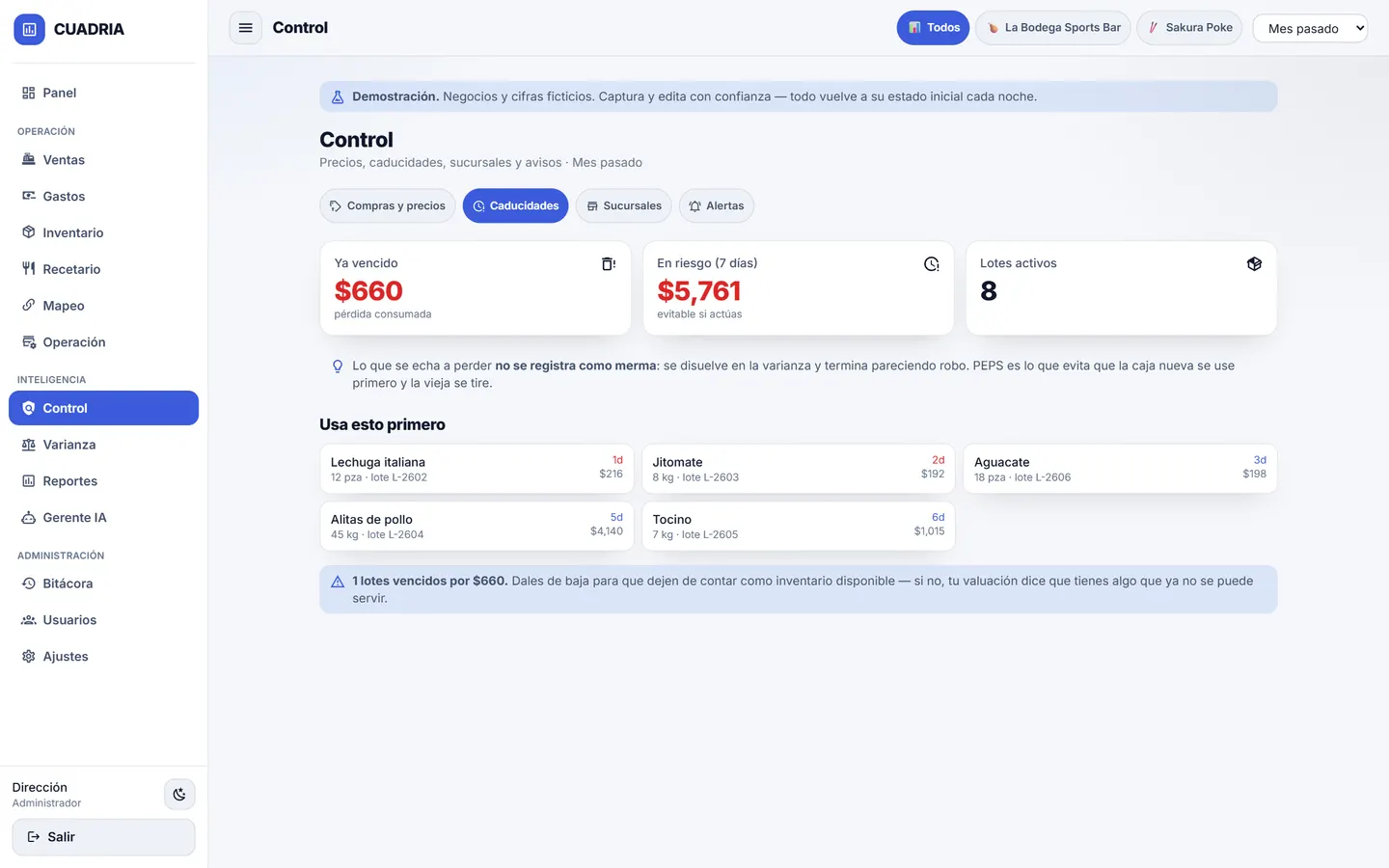Screen dimensions: 1389x868
Task: Click the Salir logout button
Action: click(104, 837)
